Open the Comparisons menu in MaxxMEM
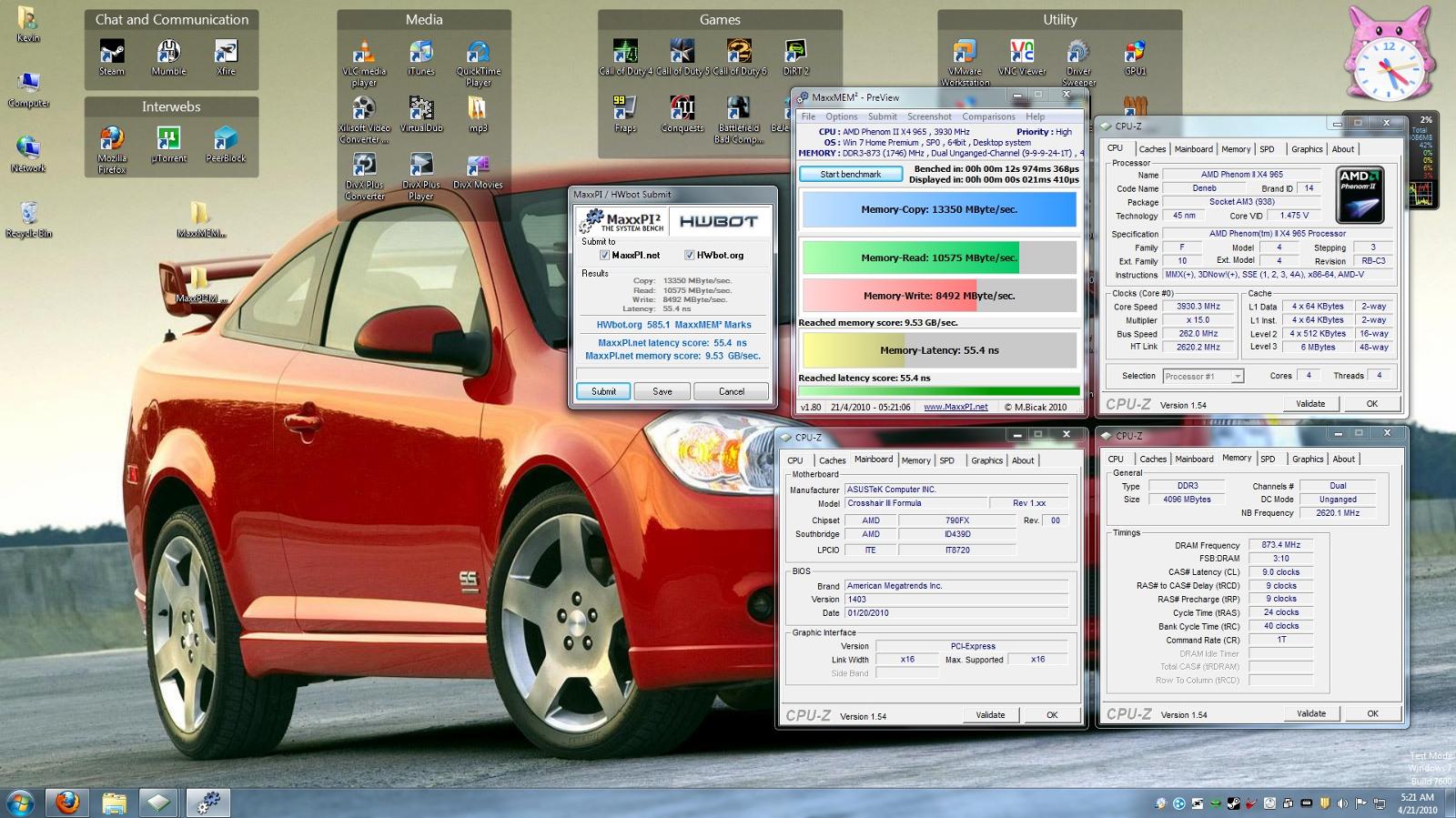Viewport: 1456px width, 818px height. 988,116
